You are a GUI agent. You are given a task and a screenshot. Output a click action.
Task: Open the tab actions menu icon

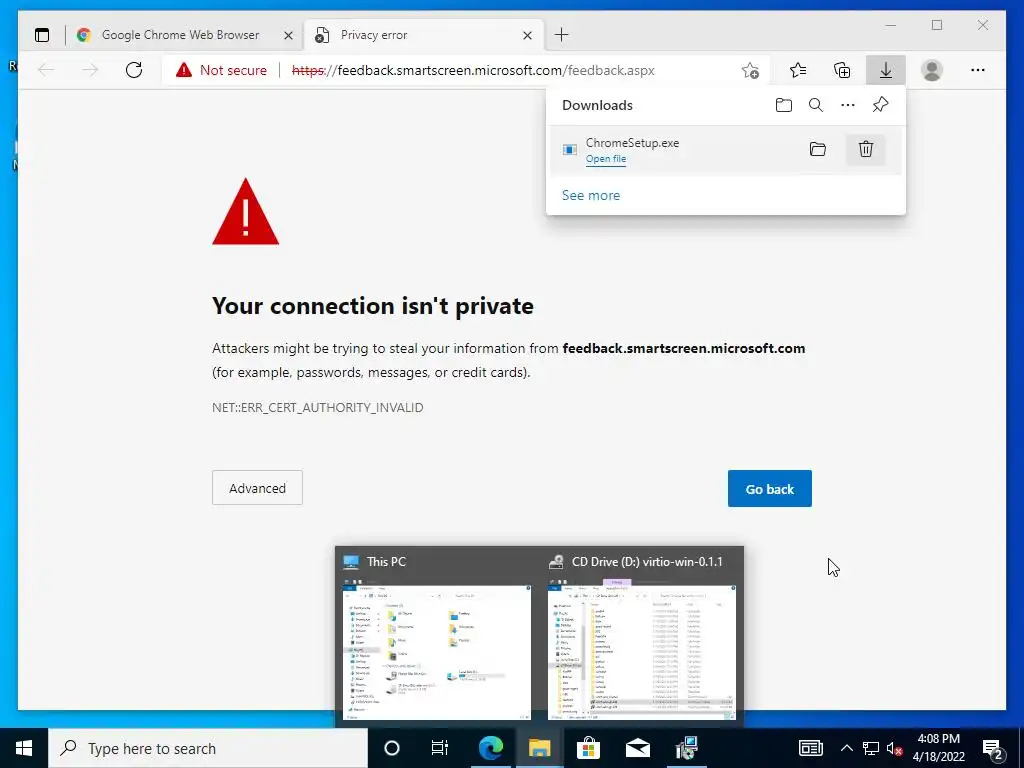pyautogui.click(x=42, y=35)
